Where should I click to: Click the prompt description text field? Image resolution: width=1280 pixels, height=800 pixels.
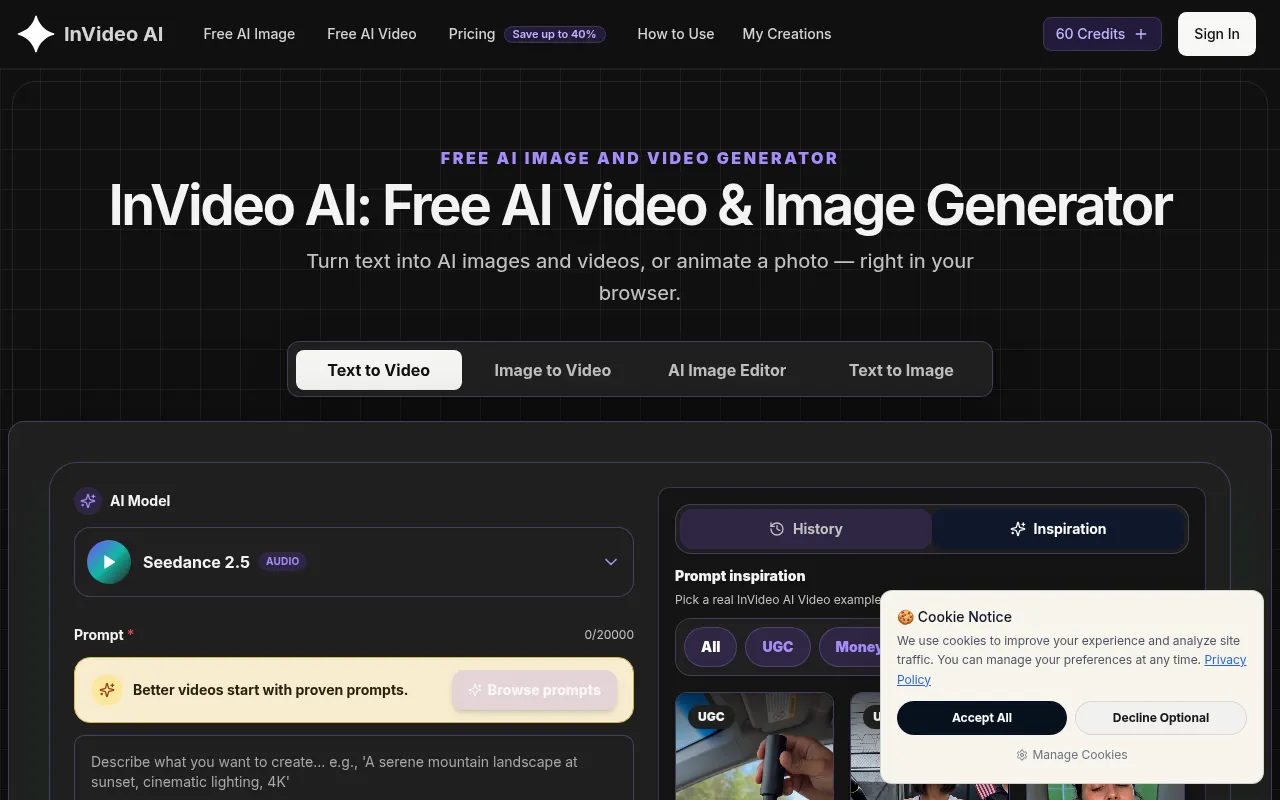(x=354, y=768)
